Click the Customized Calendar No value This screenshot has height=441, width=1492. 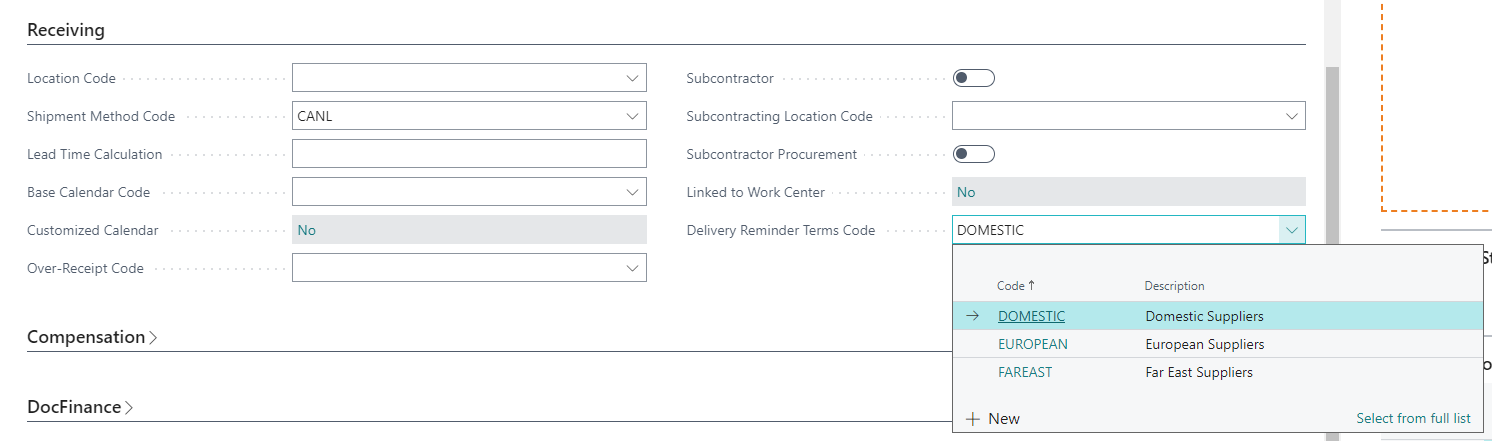[x=307, y=230]
